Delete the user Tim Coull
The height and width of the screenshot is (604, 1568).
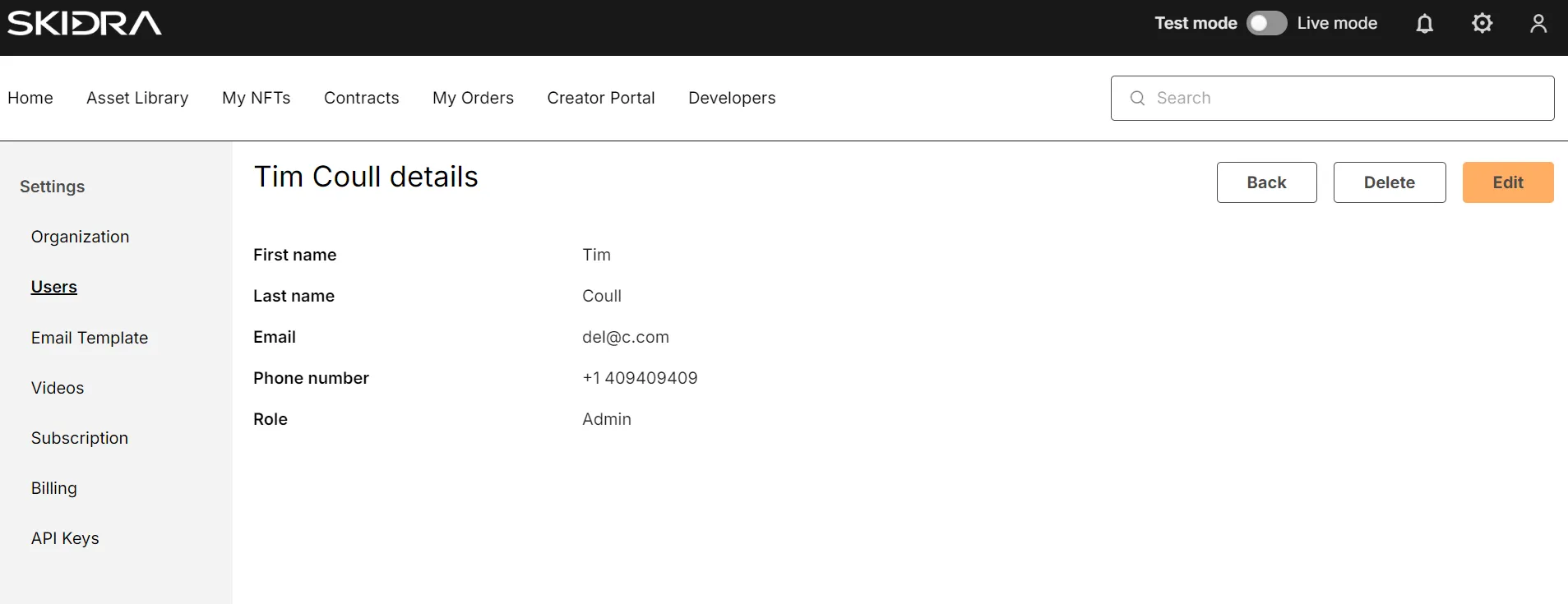(1390, 182)
